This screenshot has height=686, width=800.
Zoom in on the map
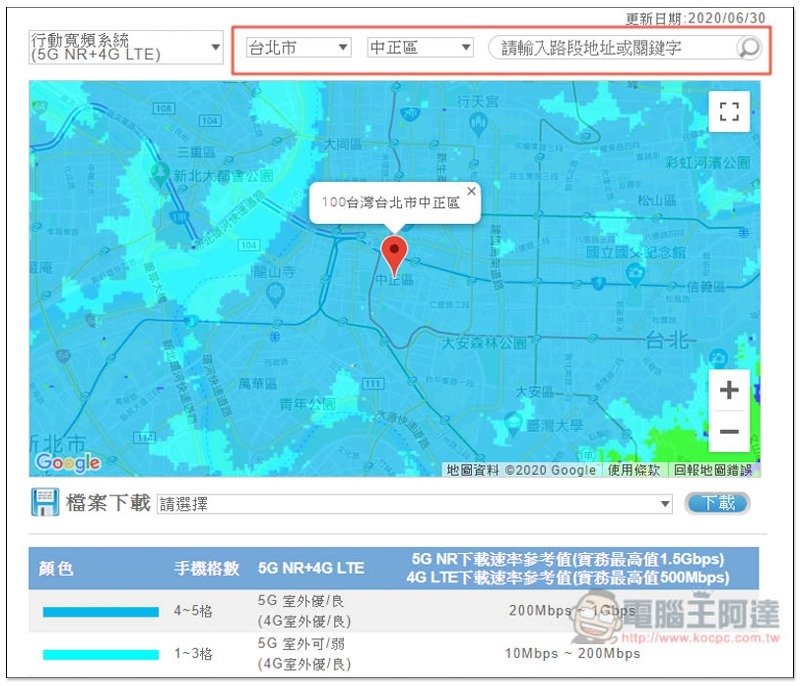pyautogui.click(x=729, y=390)
